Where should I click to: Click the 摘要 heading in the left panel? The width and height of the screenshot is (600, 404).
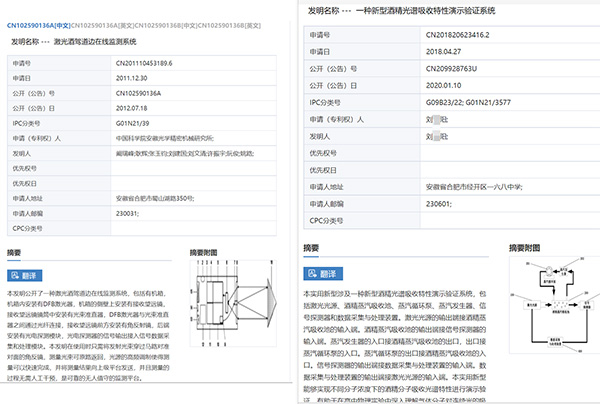14,252
